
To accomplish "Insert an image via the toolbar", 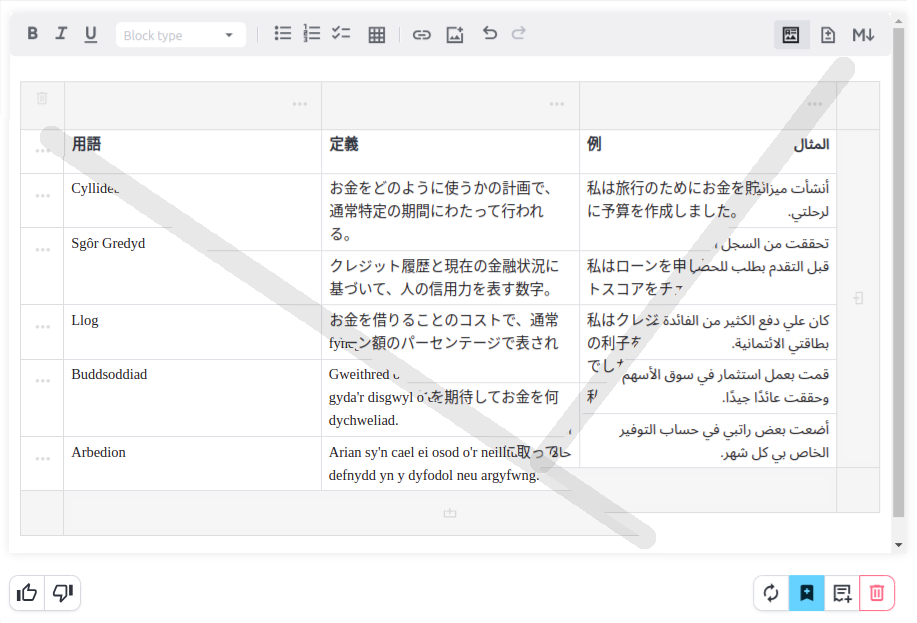I will [x=455, y=35].
